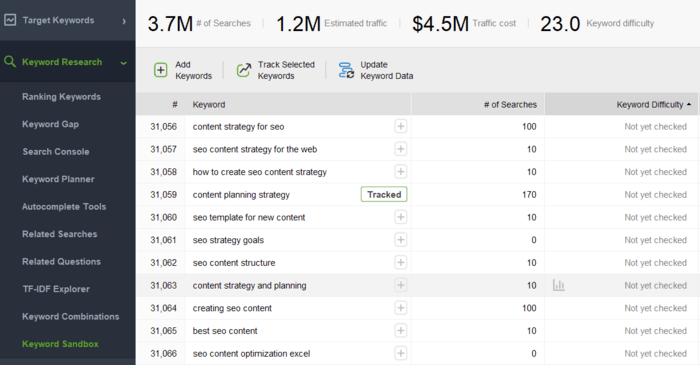Open Ranking Keywords in sidebar
700x365 pixels.
(61, 96)
